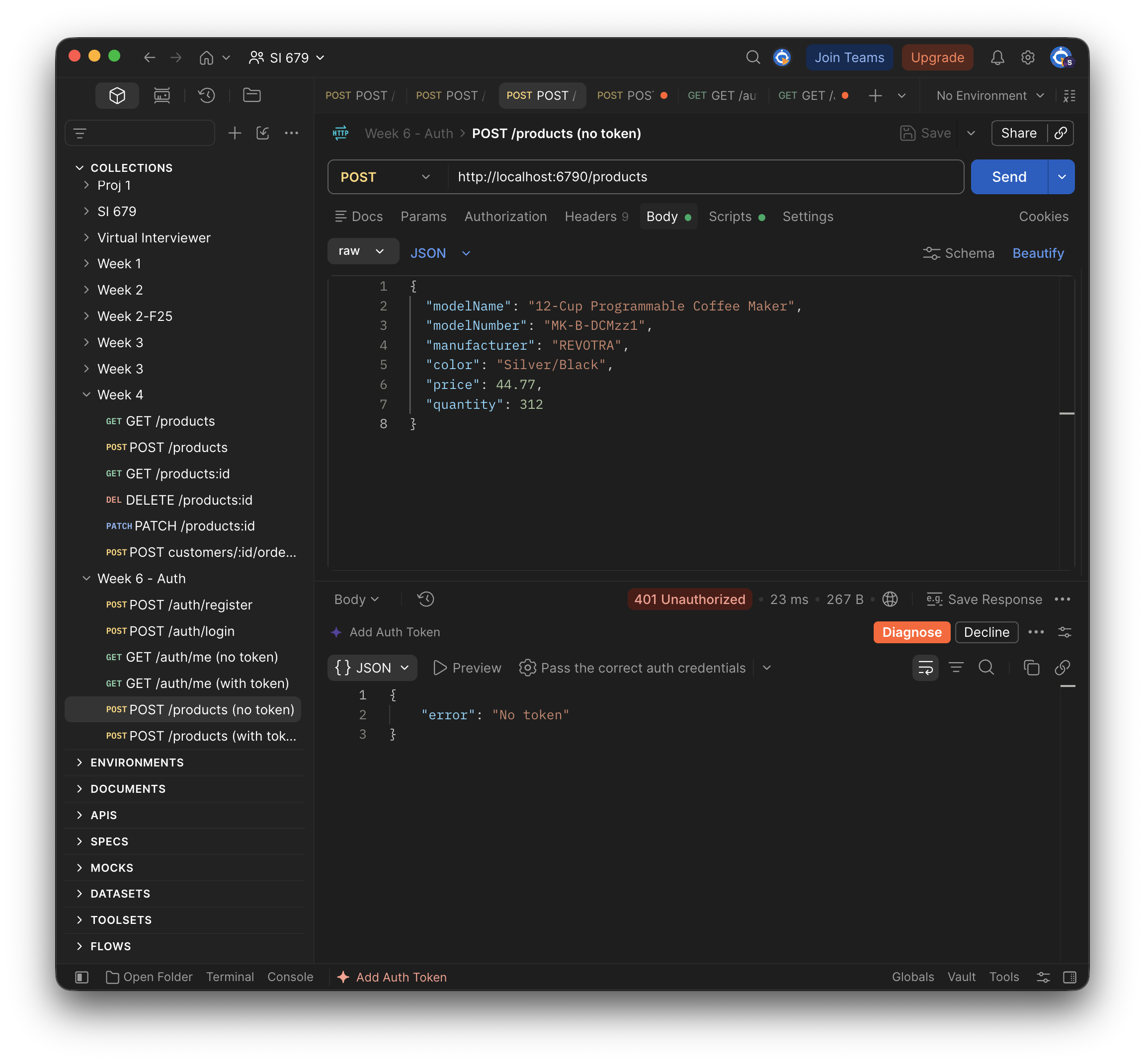Click the import collection icon in sidebar
Screen dimensions: 1145x1064
pos(262,134)
